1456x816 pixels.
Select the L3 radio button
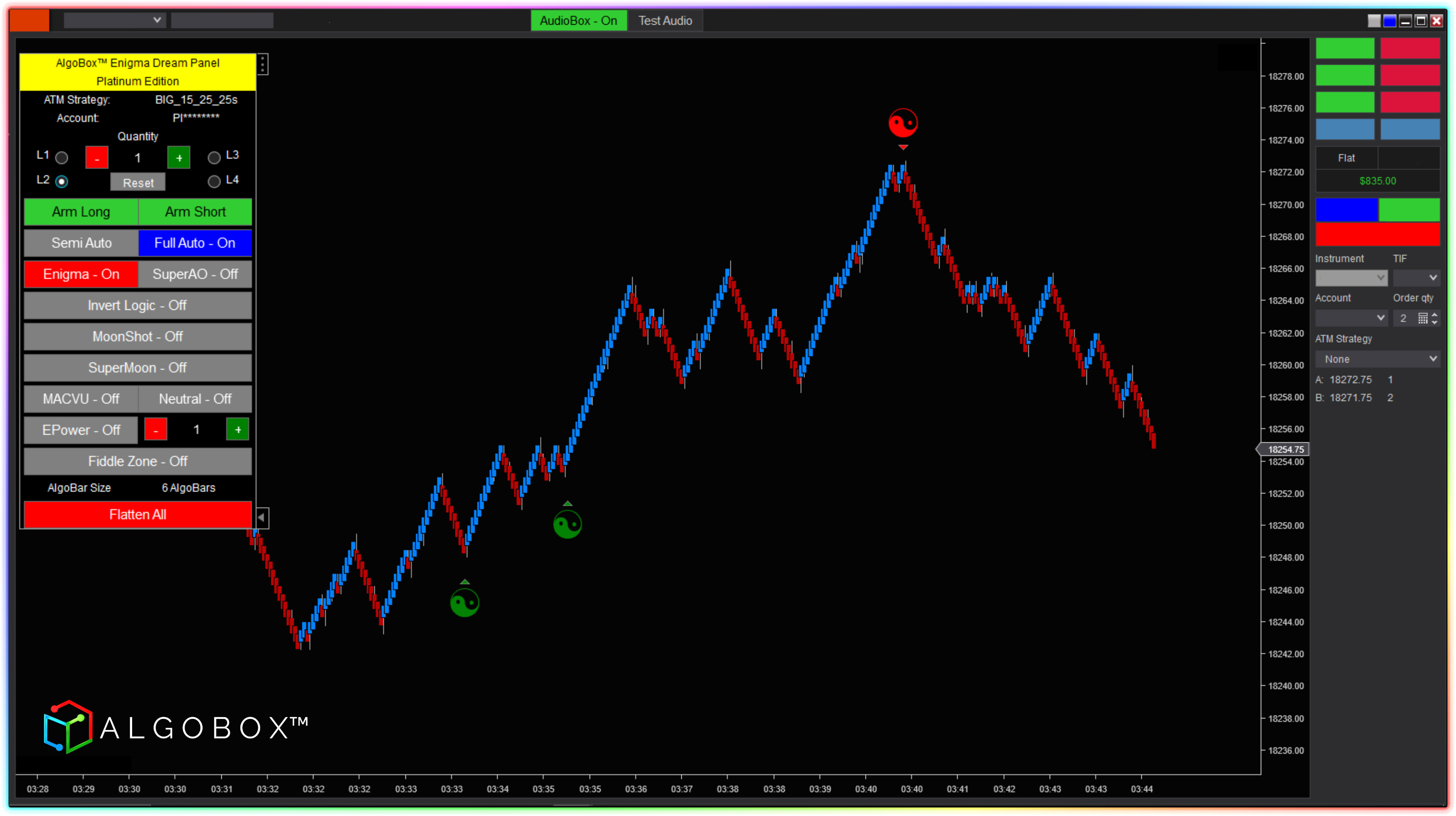pos(214,158)
